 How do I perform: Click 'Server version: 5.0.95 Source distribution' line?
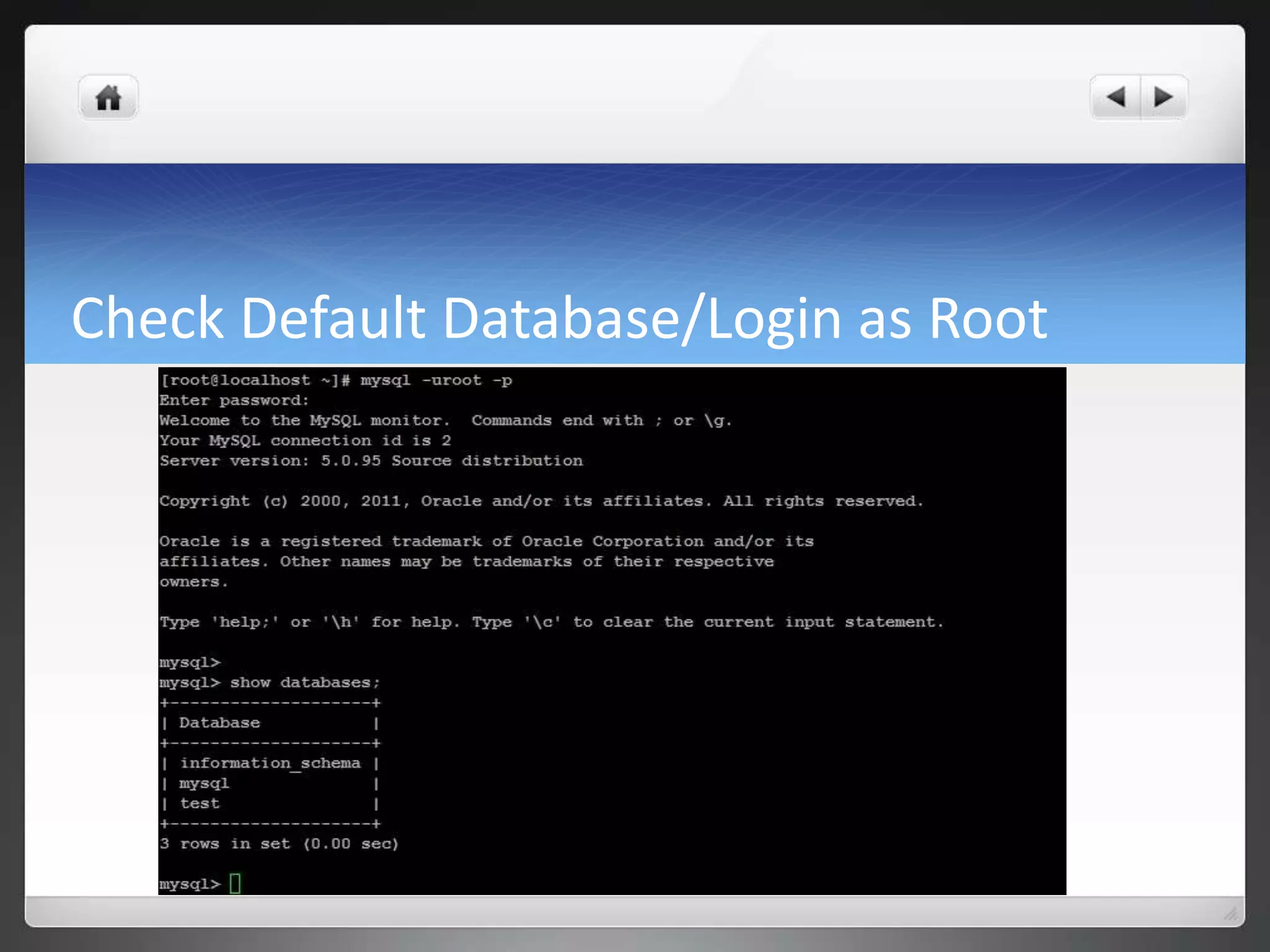click(x=371, y=461)
